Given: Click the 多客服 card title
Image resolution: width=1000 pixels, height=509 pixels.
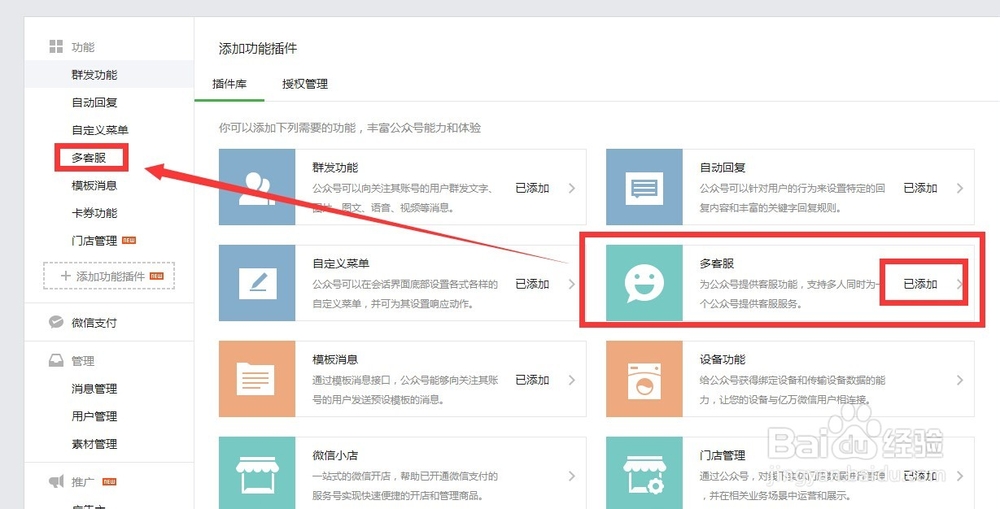Looking at the screenshot, I should (x=717, y=263).
